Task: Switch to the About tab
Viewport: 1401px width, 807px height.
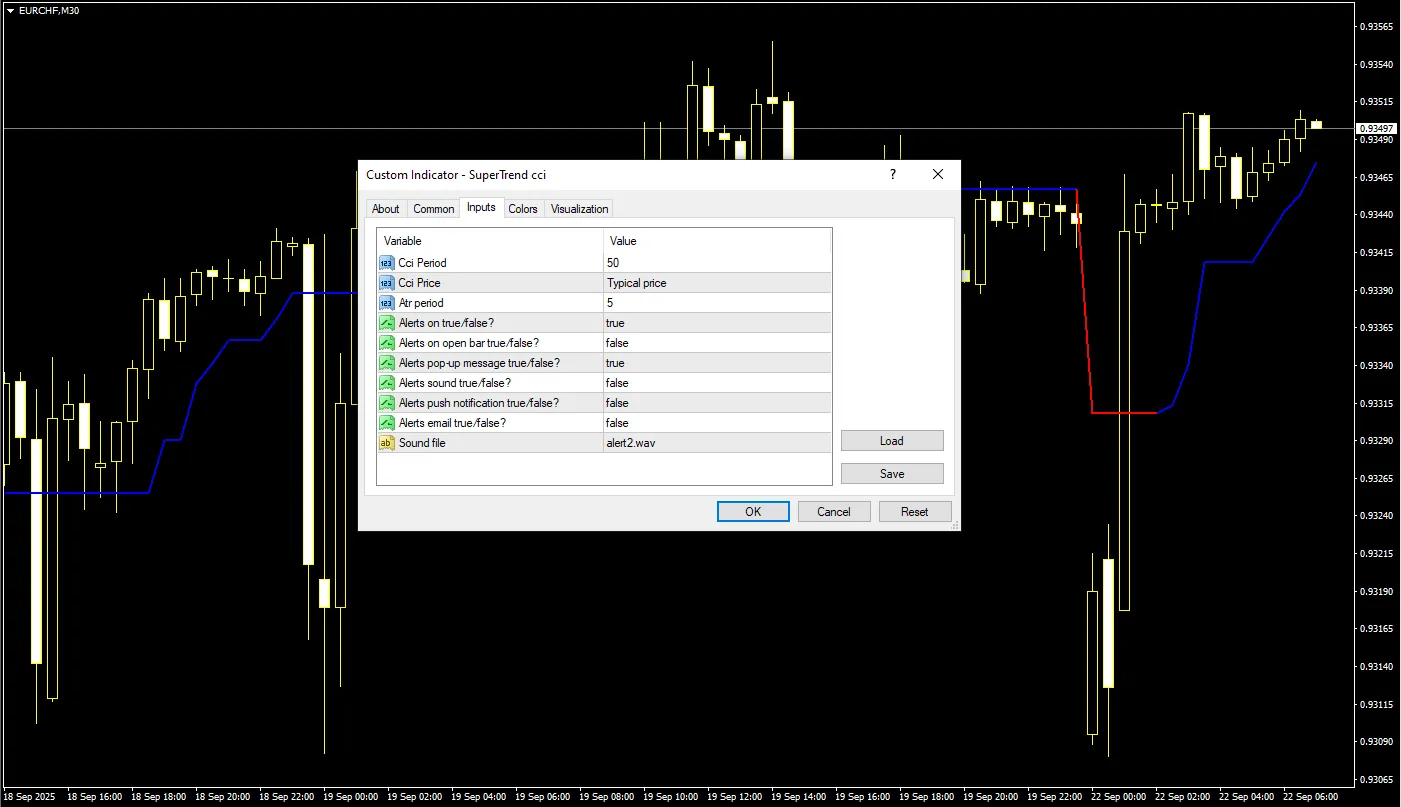Action: pyautogui.click(x=386, y=209)
